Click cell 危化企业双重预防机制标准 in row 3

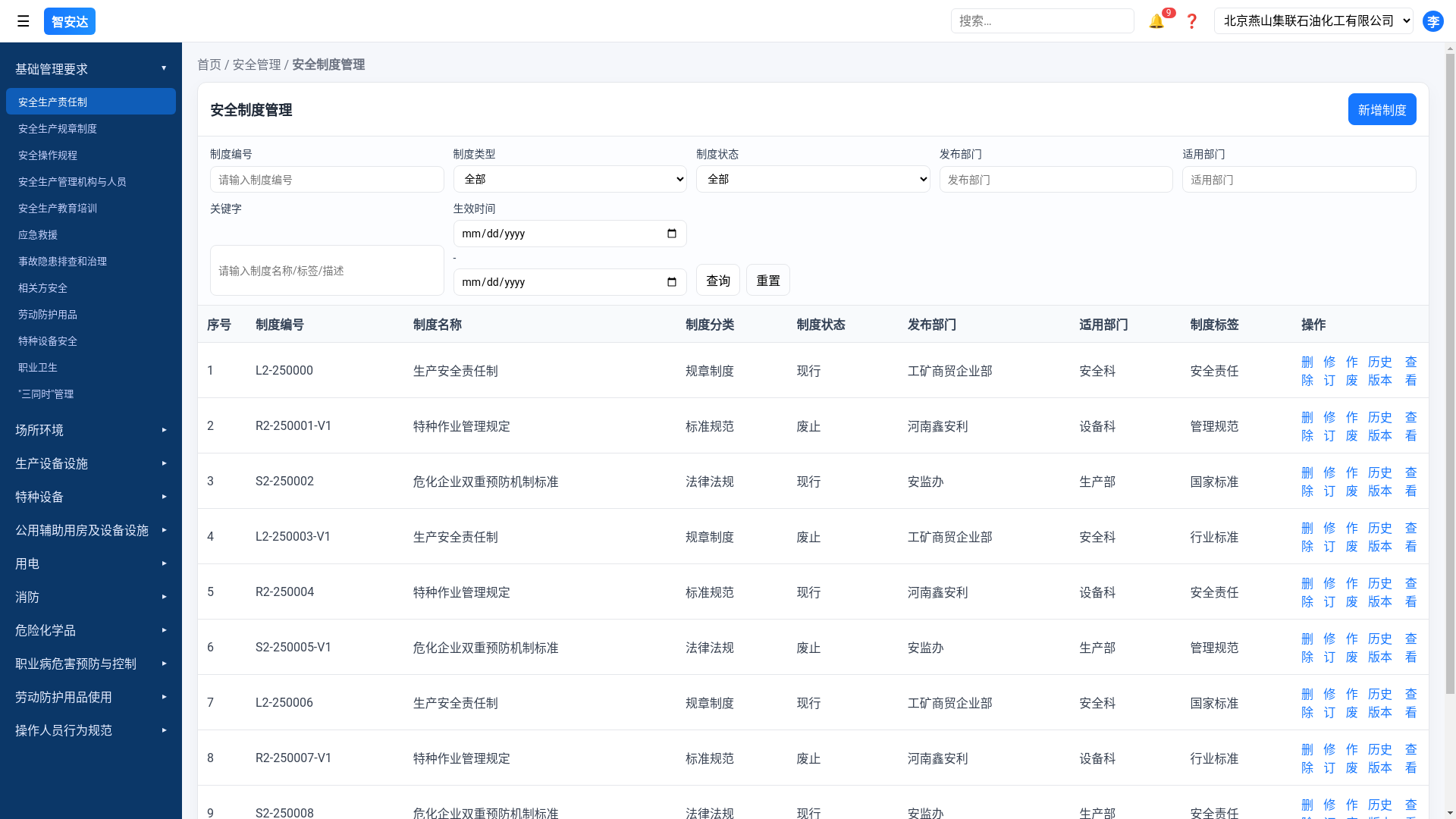click(x=485, y=482)
